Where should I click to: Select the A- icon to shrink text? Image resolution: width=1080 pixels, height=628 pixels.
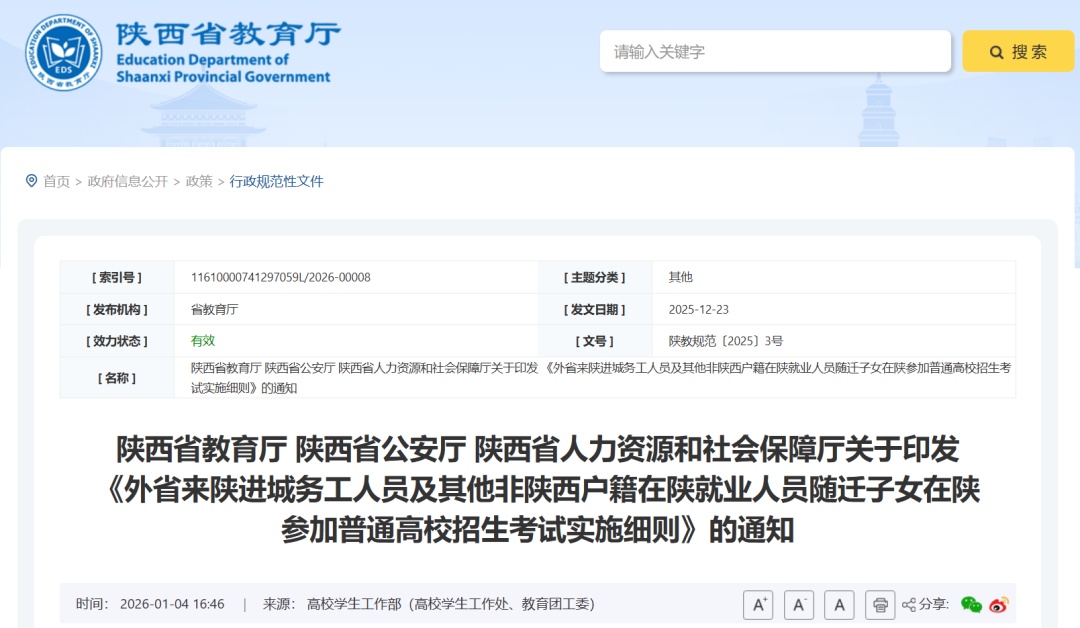pyautogui.click(x=799, y=605)
